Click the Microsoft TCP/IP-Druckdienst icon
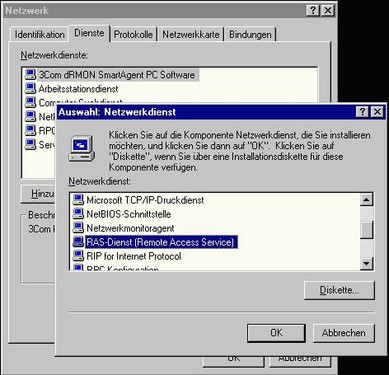The height and width of the screenshot is (375, 389). point(78,200)
